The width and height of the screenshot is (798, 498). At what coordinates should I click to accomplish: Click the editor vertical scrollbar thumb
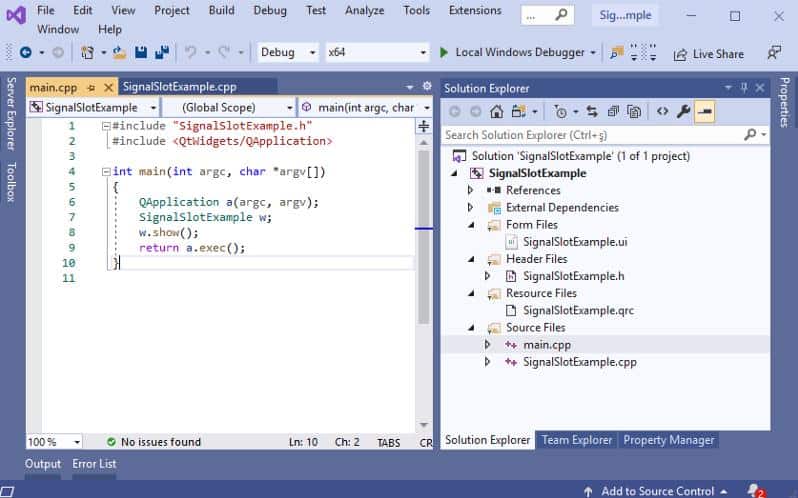click(x=423, y=237)
